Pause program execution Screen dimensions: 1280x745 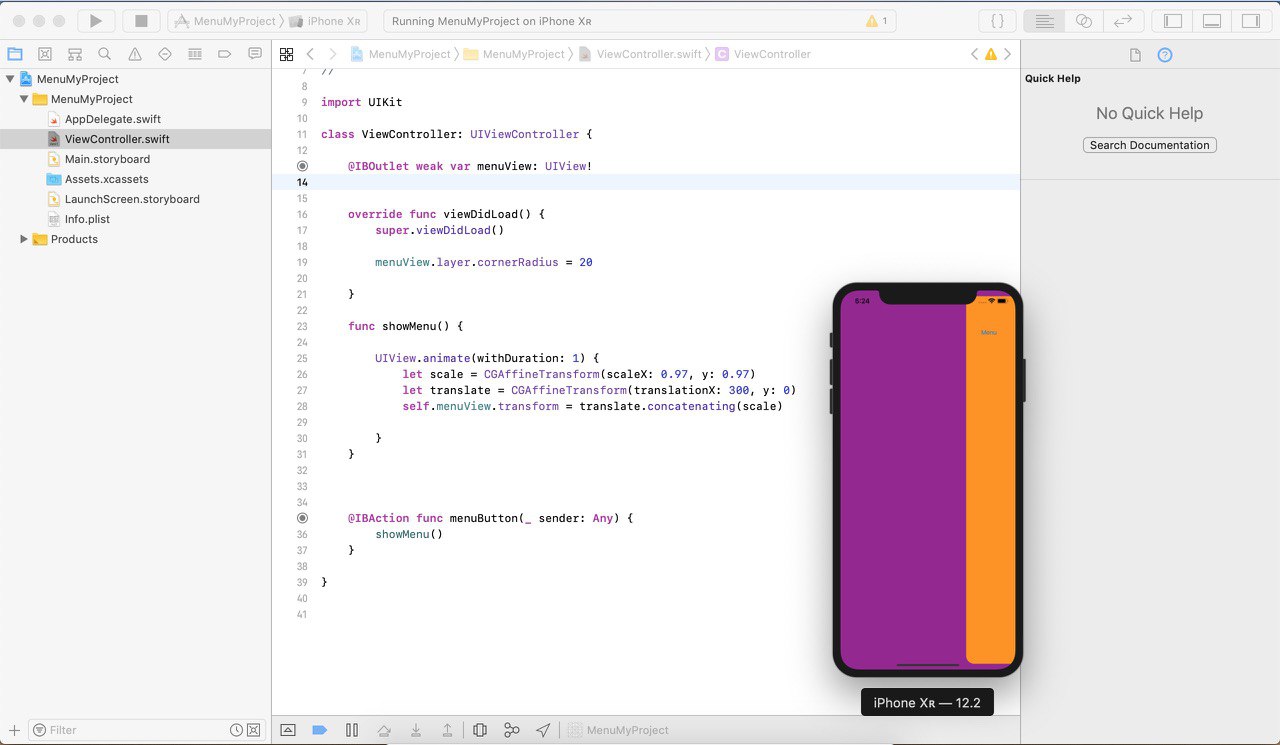pyautogui.click(x=352, y=730)
